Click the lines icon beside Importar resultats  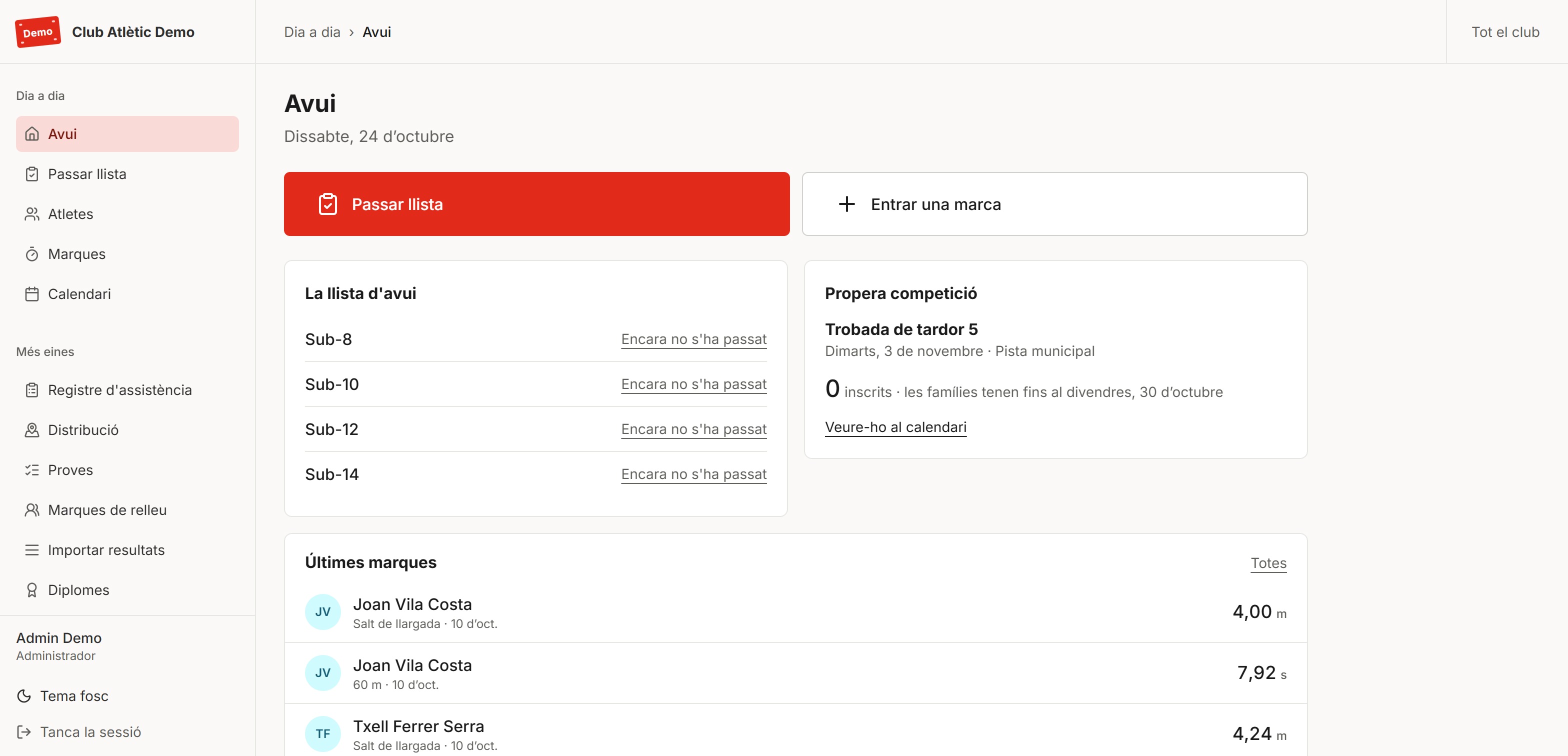click(x=31, y=550)
